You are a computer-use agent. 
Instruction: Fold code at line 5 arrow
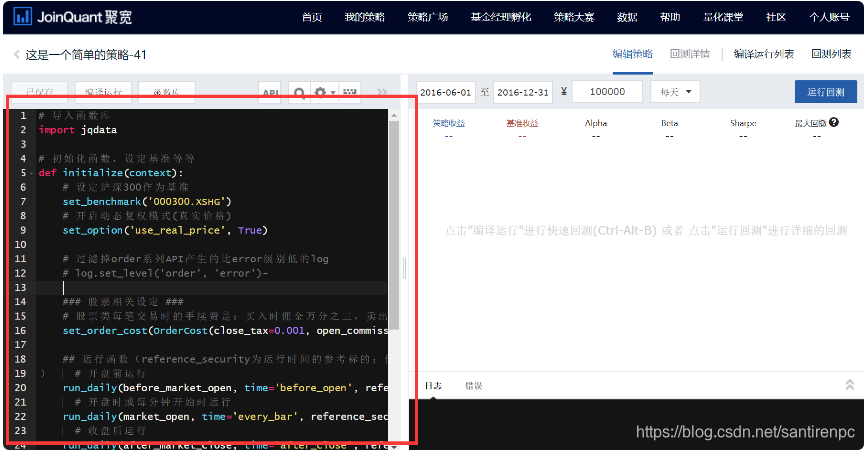[31, 173]
